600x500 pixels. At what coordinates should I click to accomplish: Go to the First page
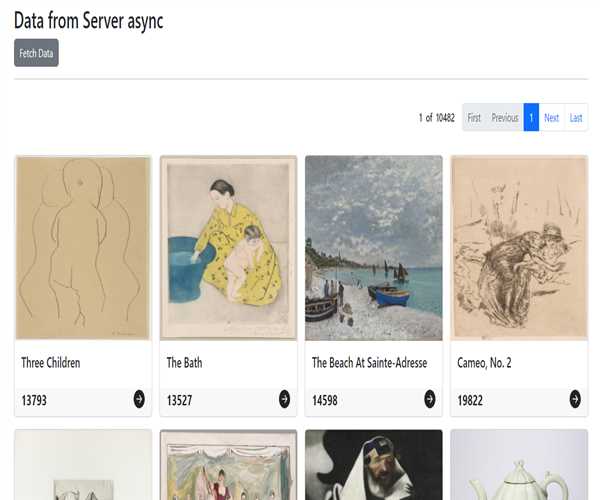coord(474,118)
